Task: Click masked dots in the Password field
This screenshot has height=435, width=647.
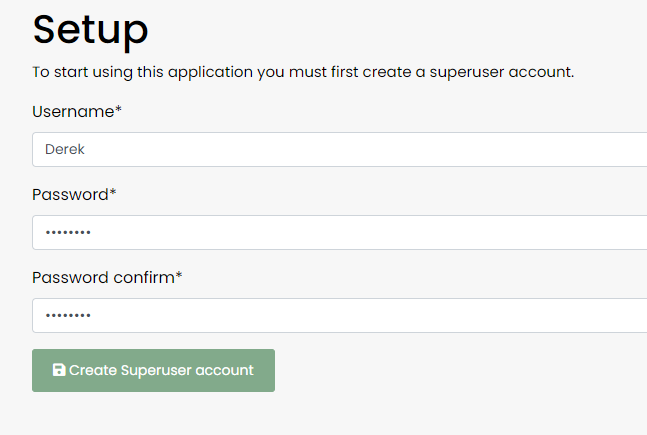Action: [67, 233]
